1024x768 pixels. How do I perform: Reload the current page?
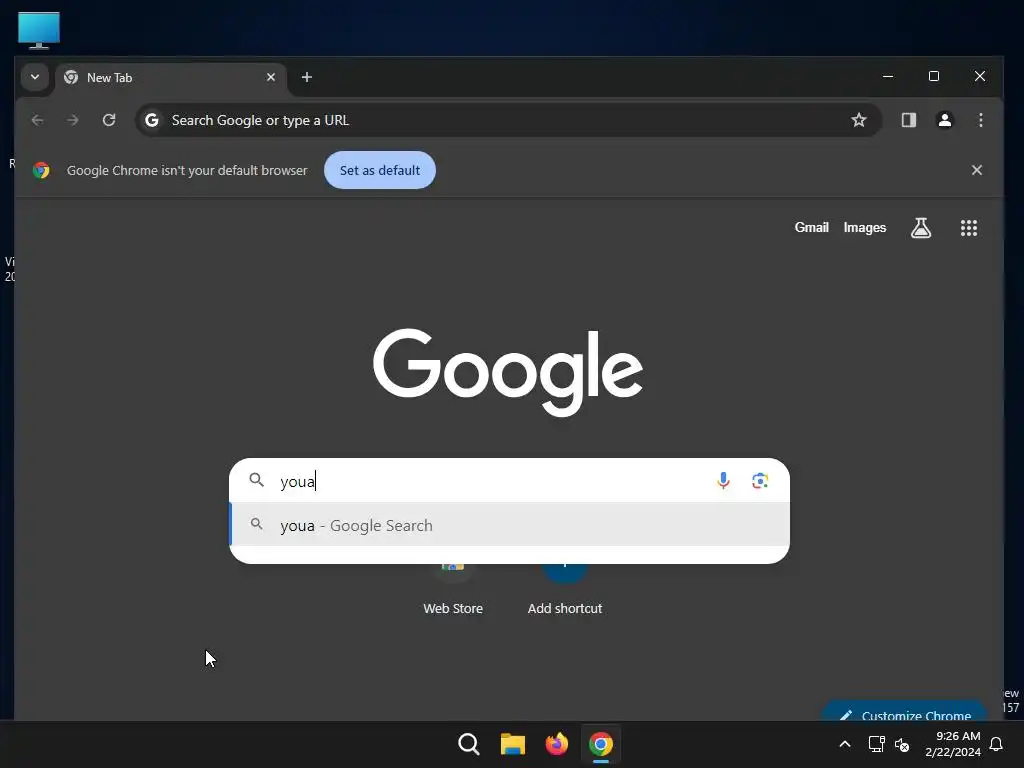point(109,120)
